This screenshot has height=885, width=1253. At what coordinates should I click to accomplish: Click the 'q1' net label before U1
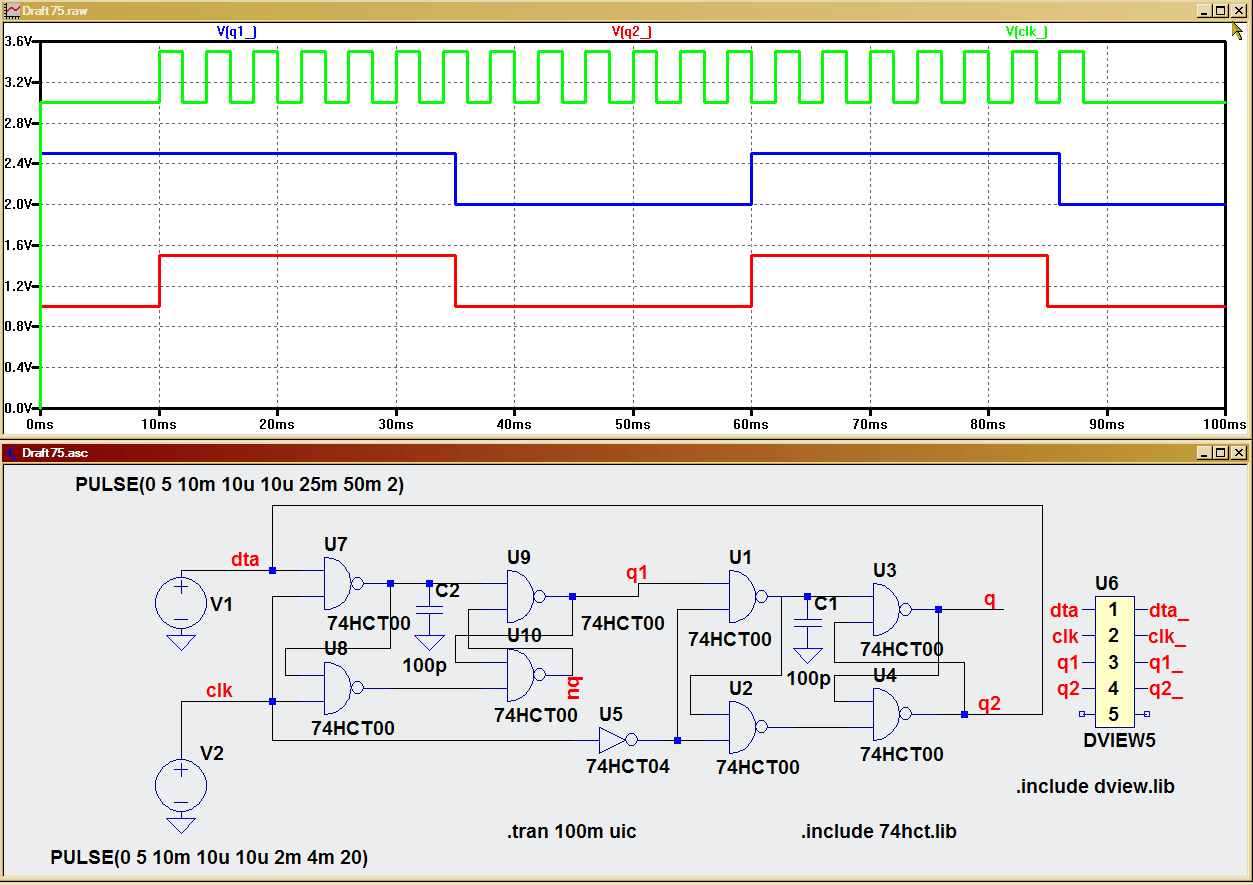(x=637, y=573)
